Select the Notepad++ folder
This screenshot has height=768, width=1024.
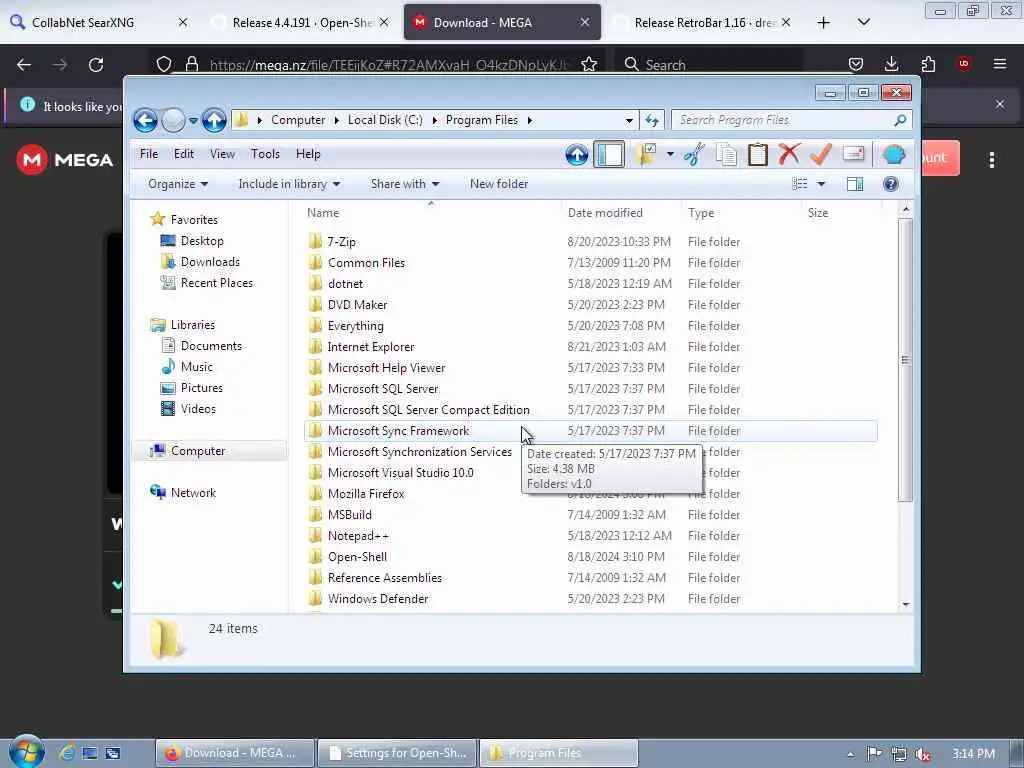pos(358,536)
